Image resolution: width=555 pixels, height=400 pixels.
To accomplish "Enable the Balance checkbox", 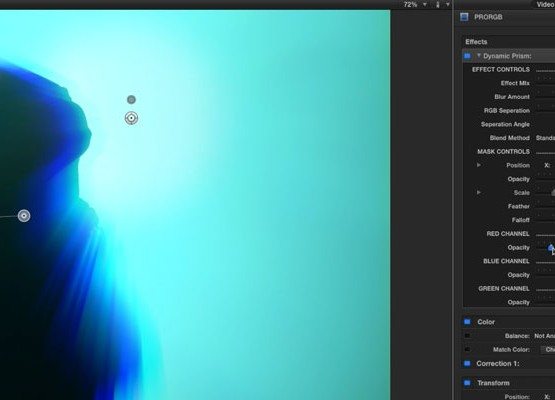I will coord(467,336).
